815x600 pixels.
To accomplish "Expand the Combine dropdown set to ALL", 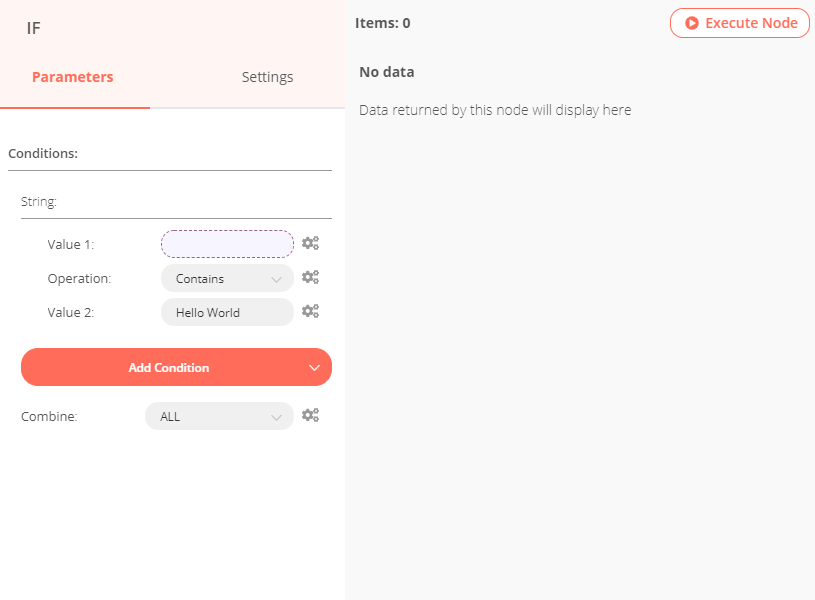I will pos(219,417).
